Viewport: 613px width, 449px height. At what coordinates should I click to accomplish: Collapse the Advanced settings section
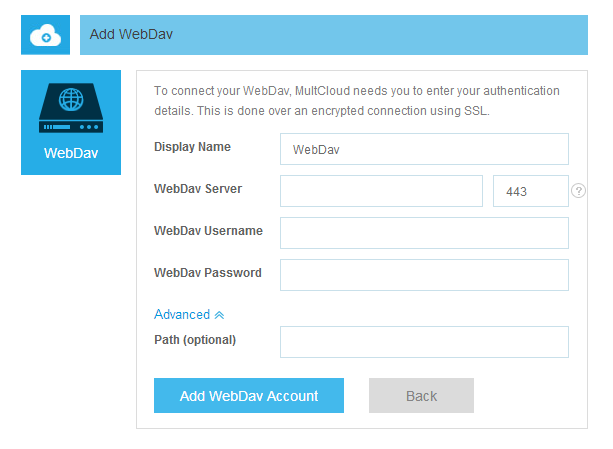click(x=182, y=314)
